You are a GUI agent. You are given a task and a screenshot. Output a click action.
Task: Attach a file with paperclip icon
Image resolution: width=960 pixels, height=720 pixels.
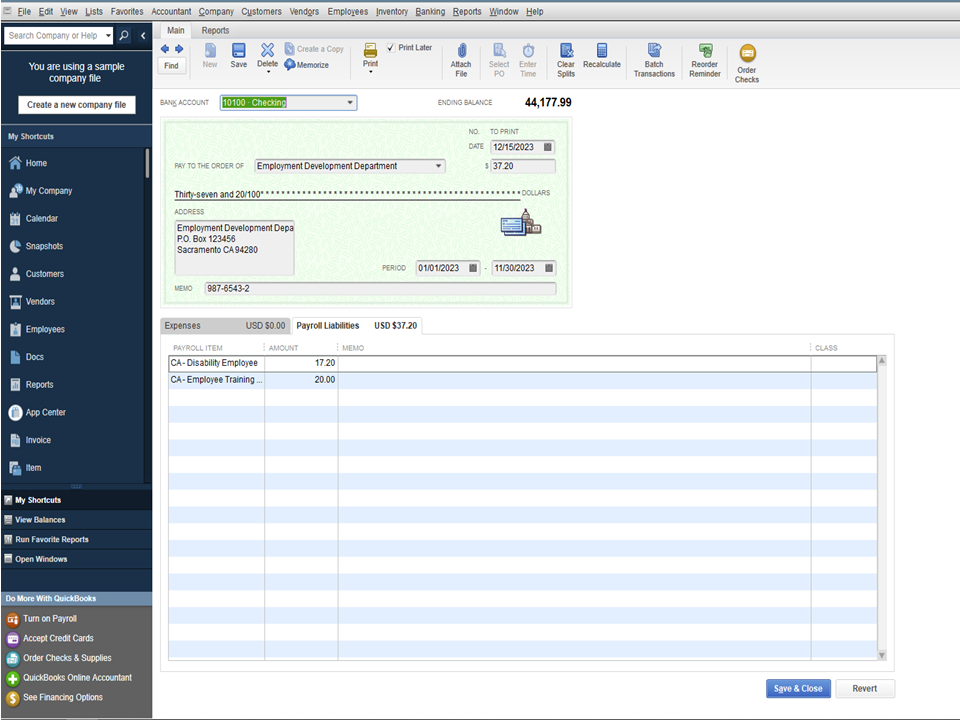coord(461,60)
